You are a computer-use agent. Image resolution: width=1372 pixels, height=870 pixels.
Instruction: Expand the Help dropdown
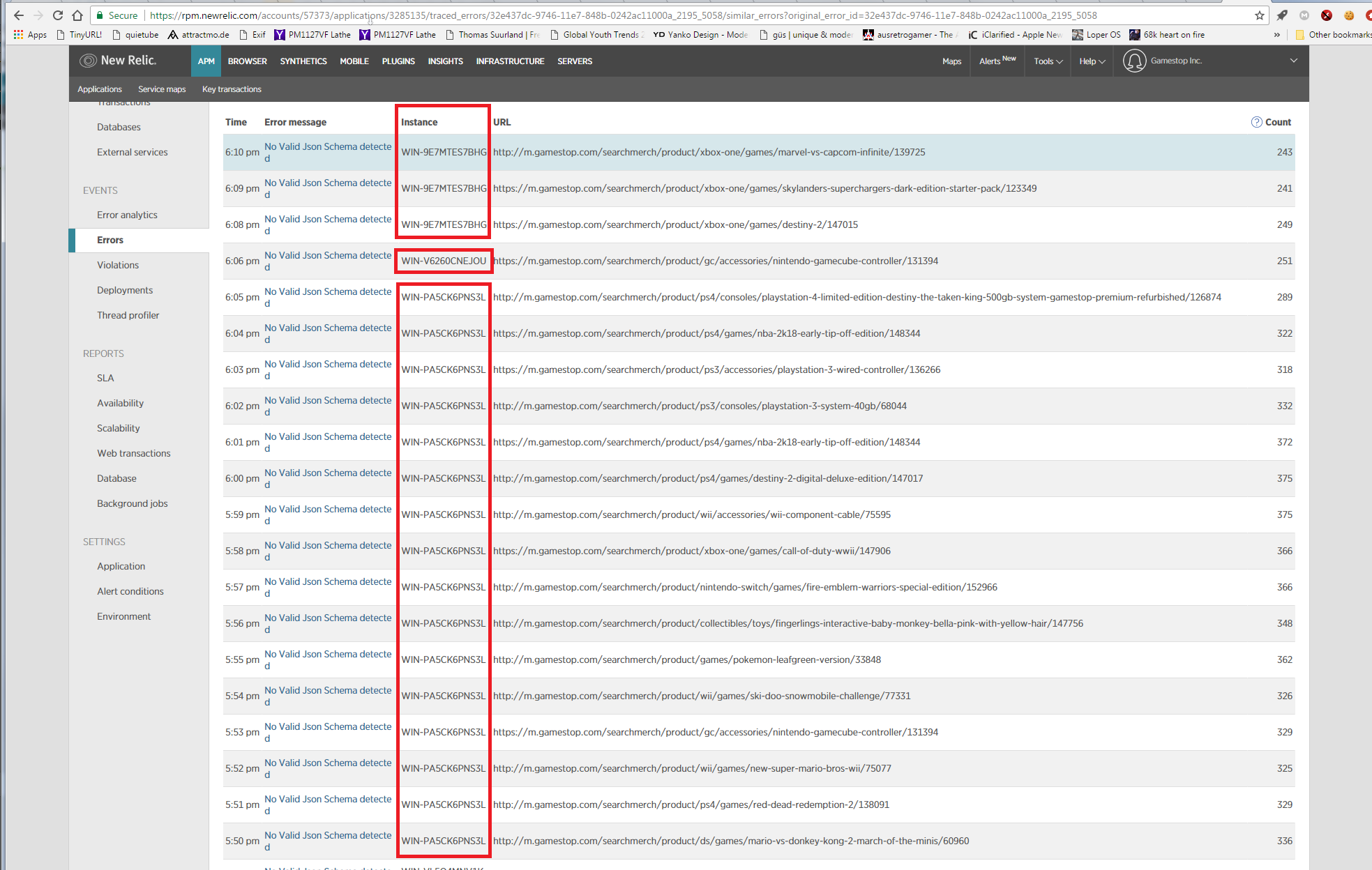tap(1092, 61)
